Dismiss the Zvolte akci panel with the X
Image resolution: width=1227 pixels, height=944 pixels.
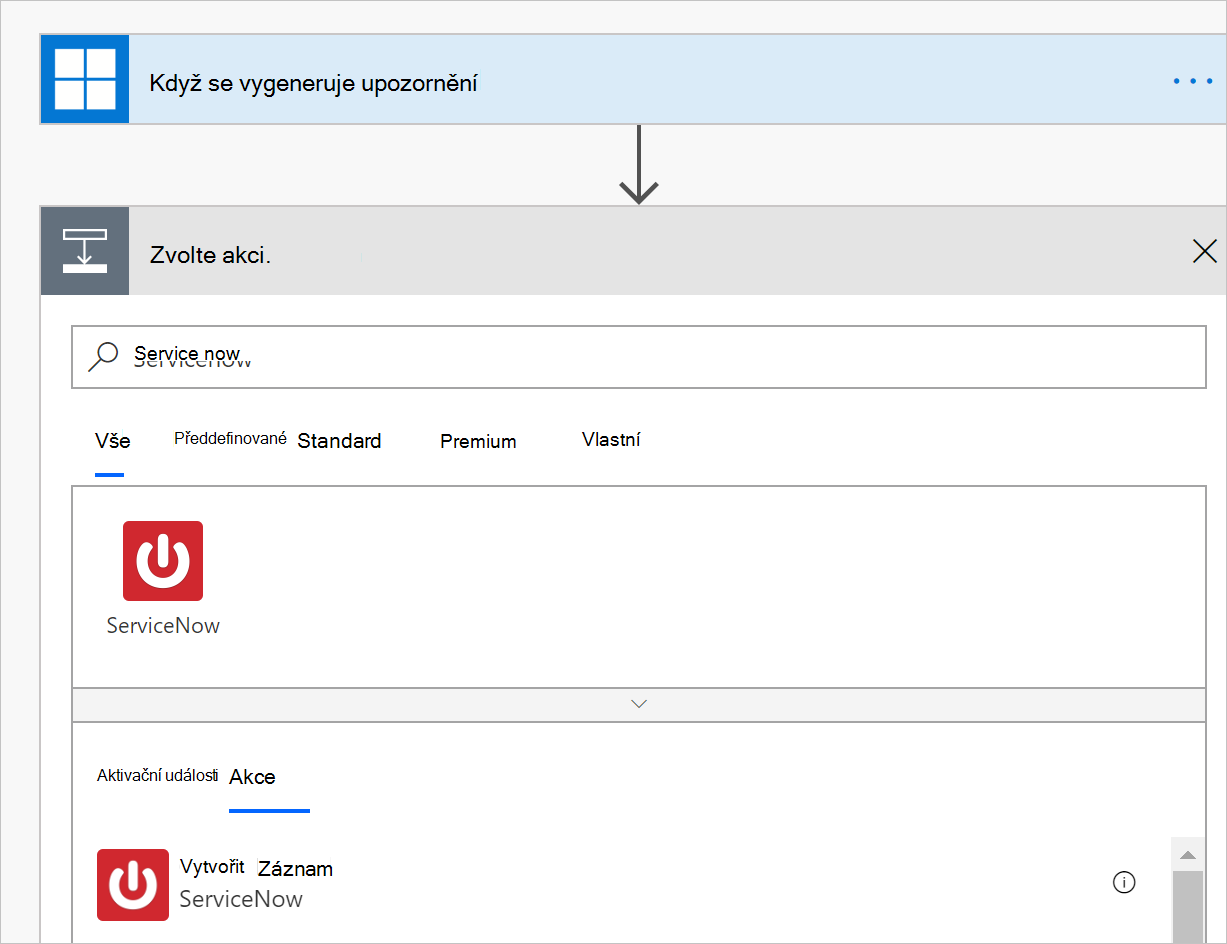(1204, 251)
